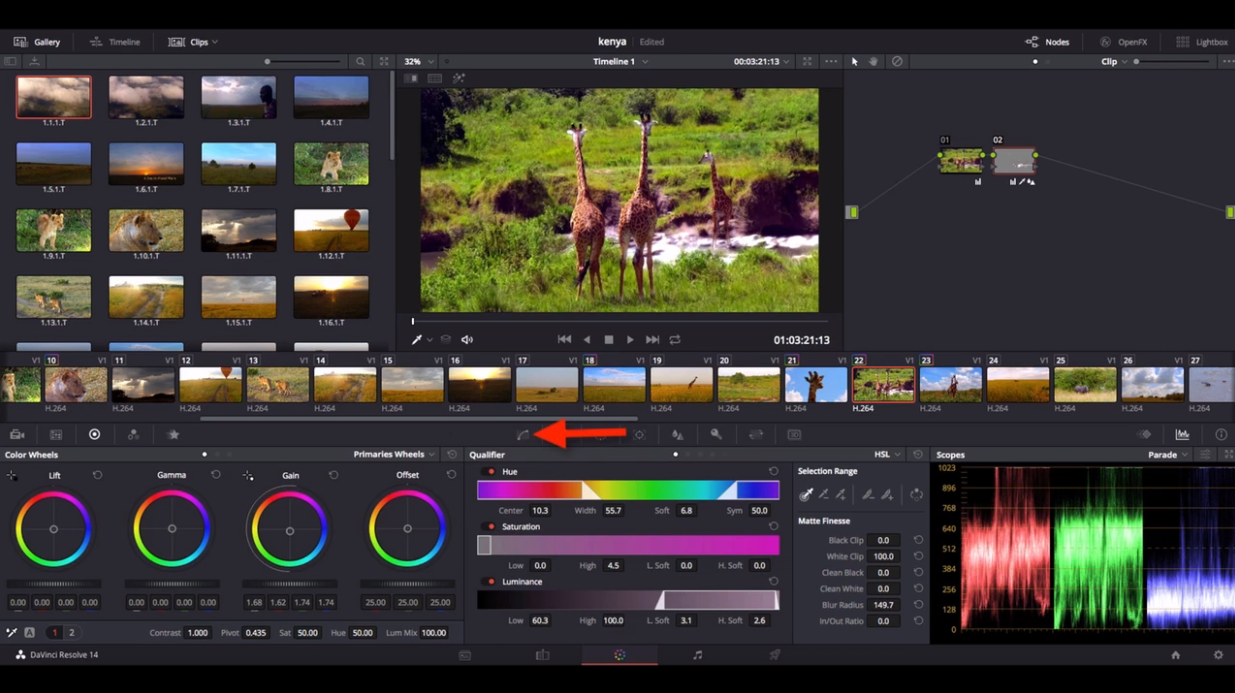Open the Blur palette icon

click(x=677, y=435)
